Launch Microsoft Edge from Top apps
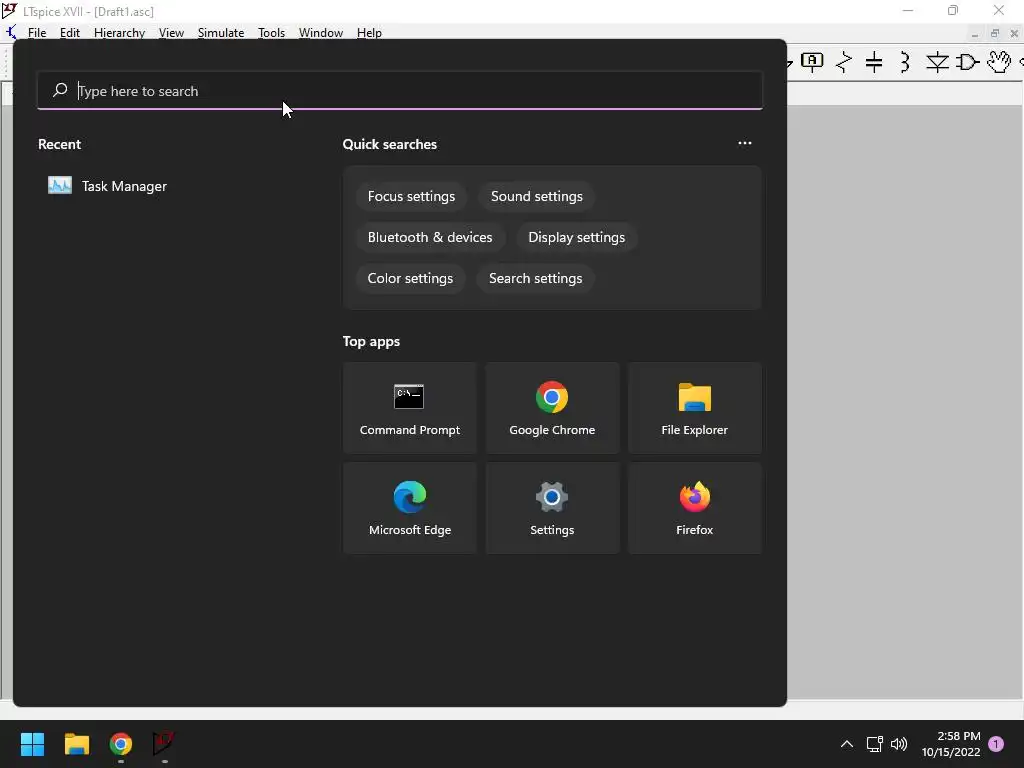This screenshot has height=768, width=1024. coord(410,508)
